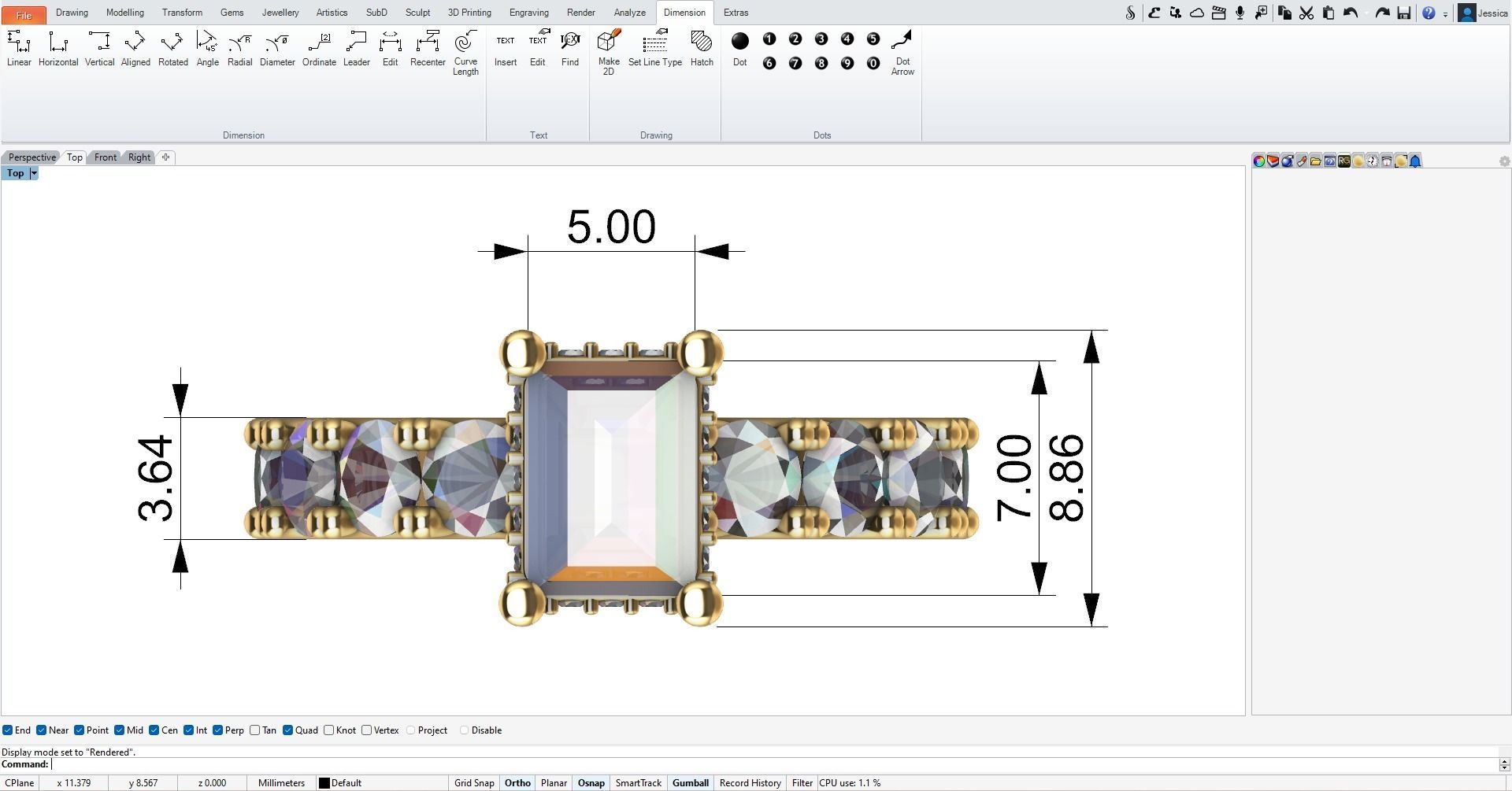The width and height of the screenshot is (1512, 791).
Task: Open the Undo history dropdown arrow
Action: pyautogui.click(x=1365, y=13)
